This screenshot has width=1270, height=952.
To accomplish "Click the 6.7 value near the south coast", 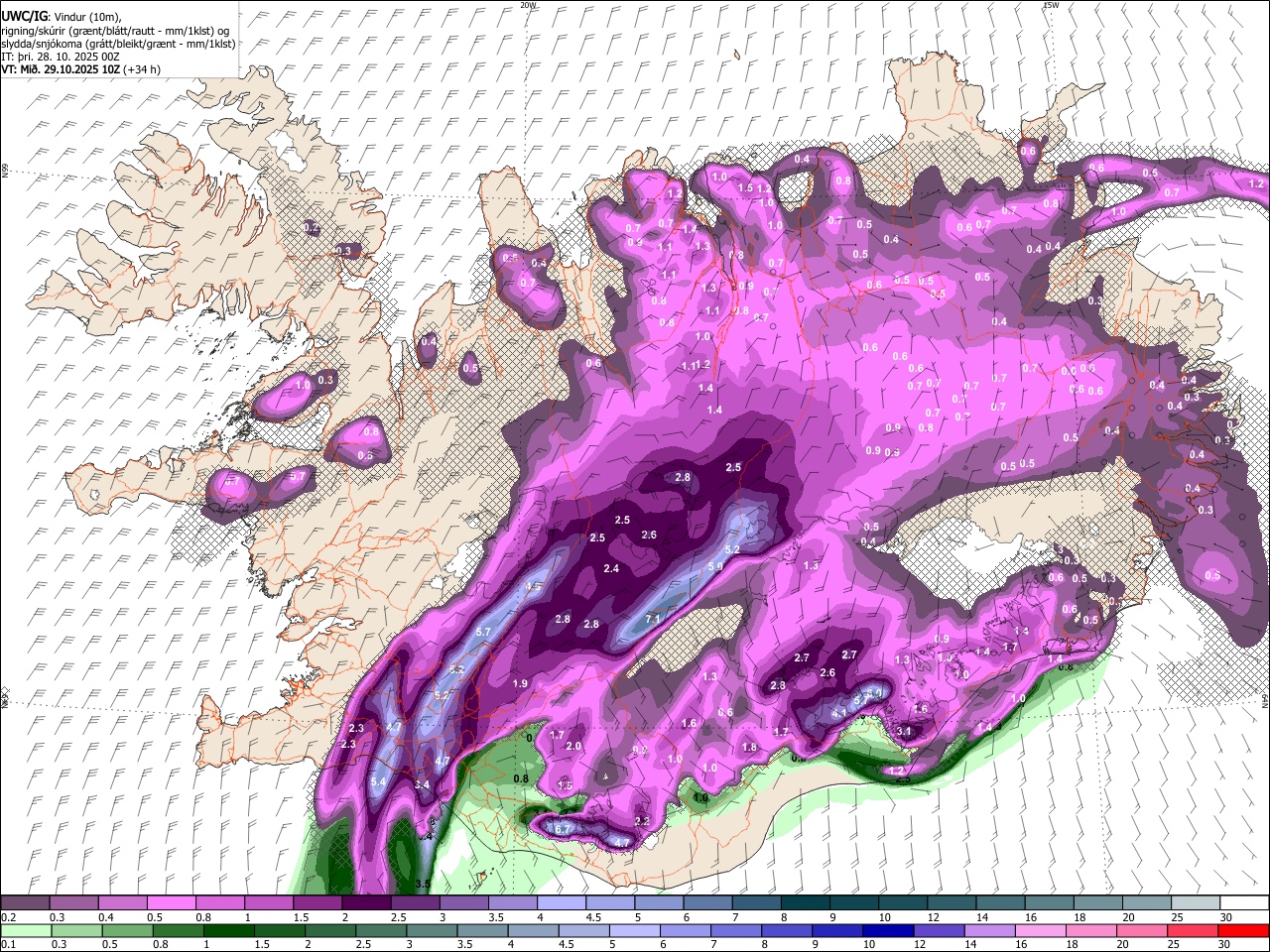I will [563, 828].
